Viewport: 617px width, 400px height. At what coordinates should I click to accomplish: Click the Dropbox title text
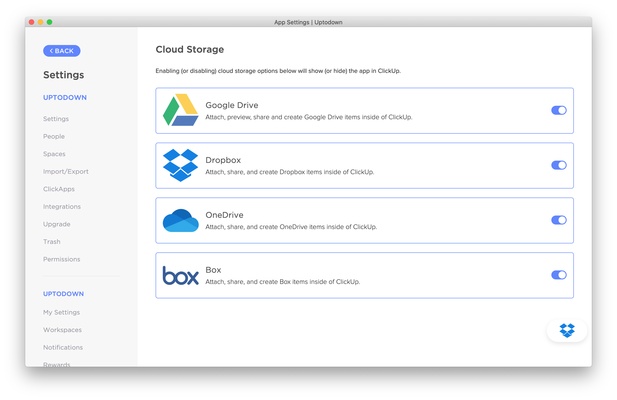[223, 160]
